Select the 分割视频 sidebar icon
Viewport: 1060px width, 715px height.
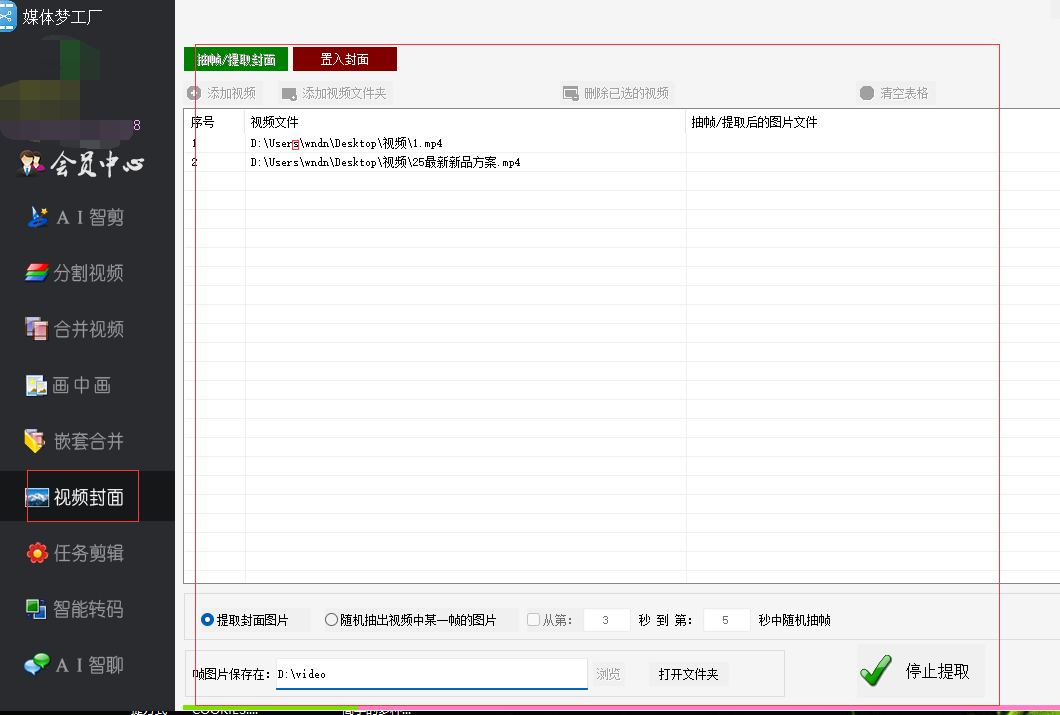(36, 273)
